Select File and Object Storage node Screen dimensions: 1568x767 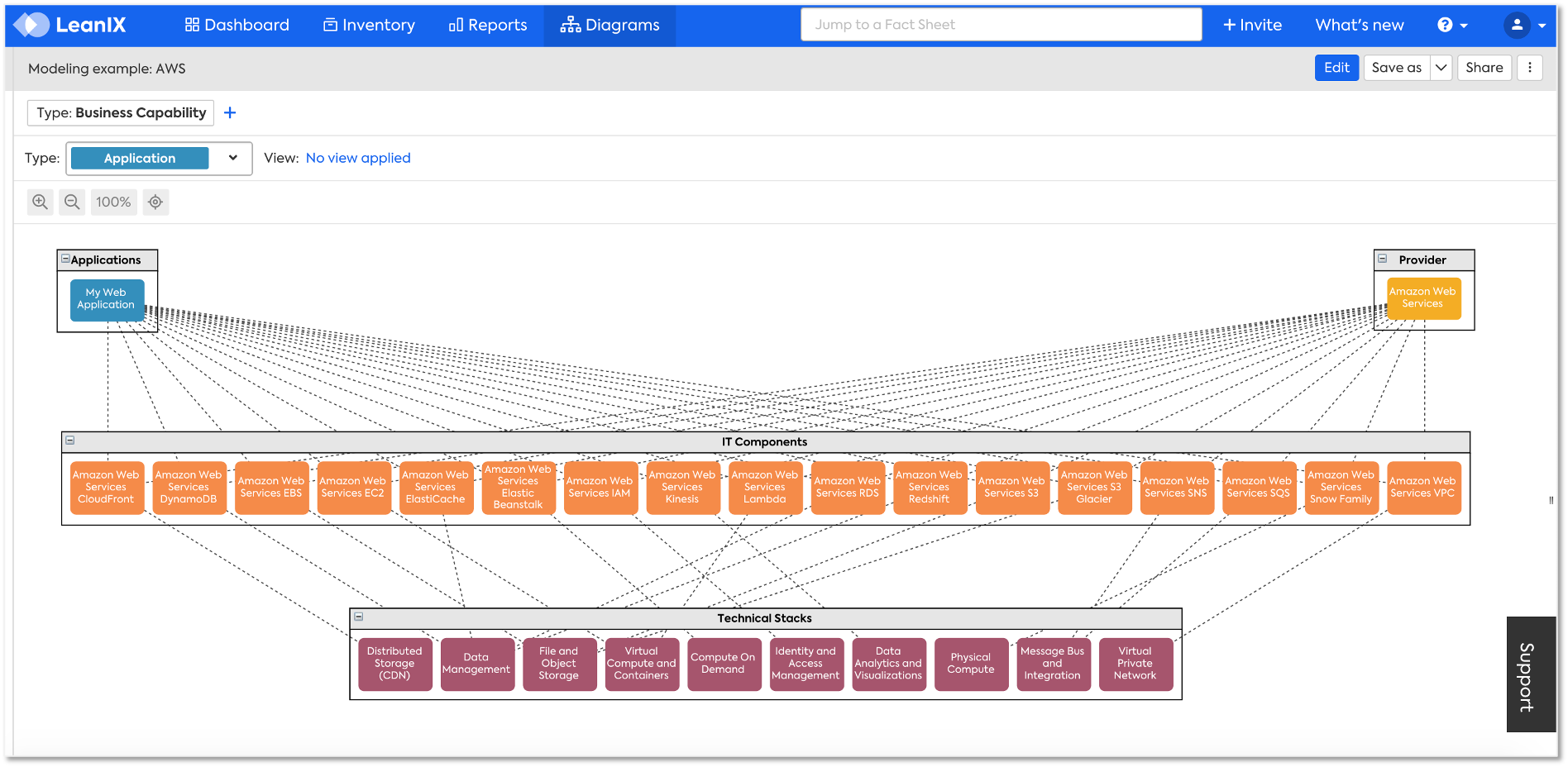tap(560, 664)
